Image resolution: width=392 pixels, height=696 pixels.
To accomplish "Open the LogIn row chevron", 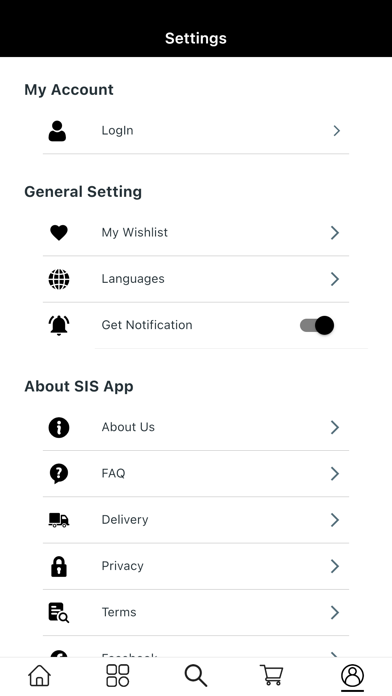I will pos(337,130).
